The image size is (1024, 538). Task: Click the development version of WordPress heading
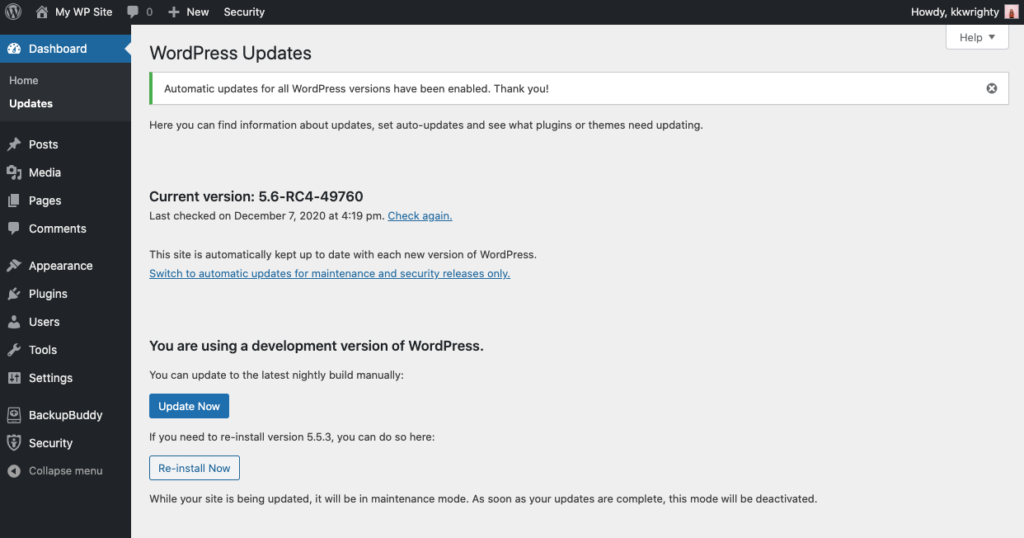[317, 346]
